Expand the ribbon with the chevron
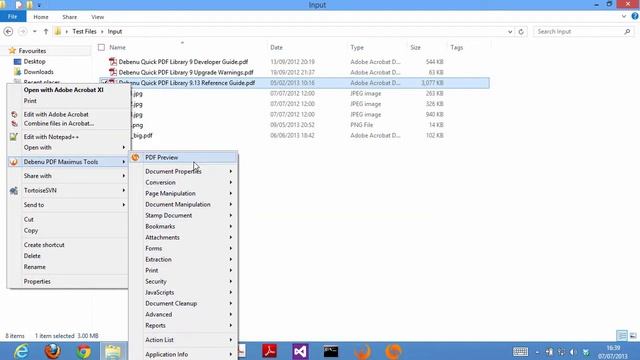Viewport: 640px width, 360px height. 624,16
